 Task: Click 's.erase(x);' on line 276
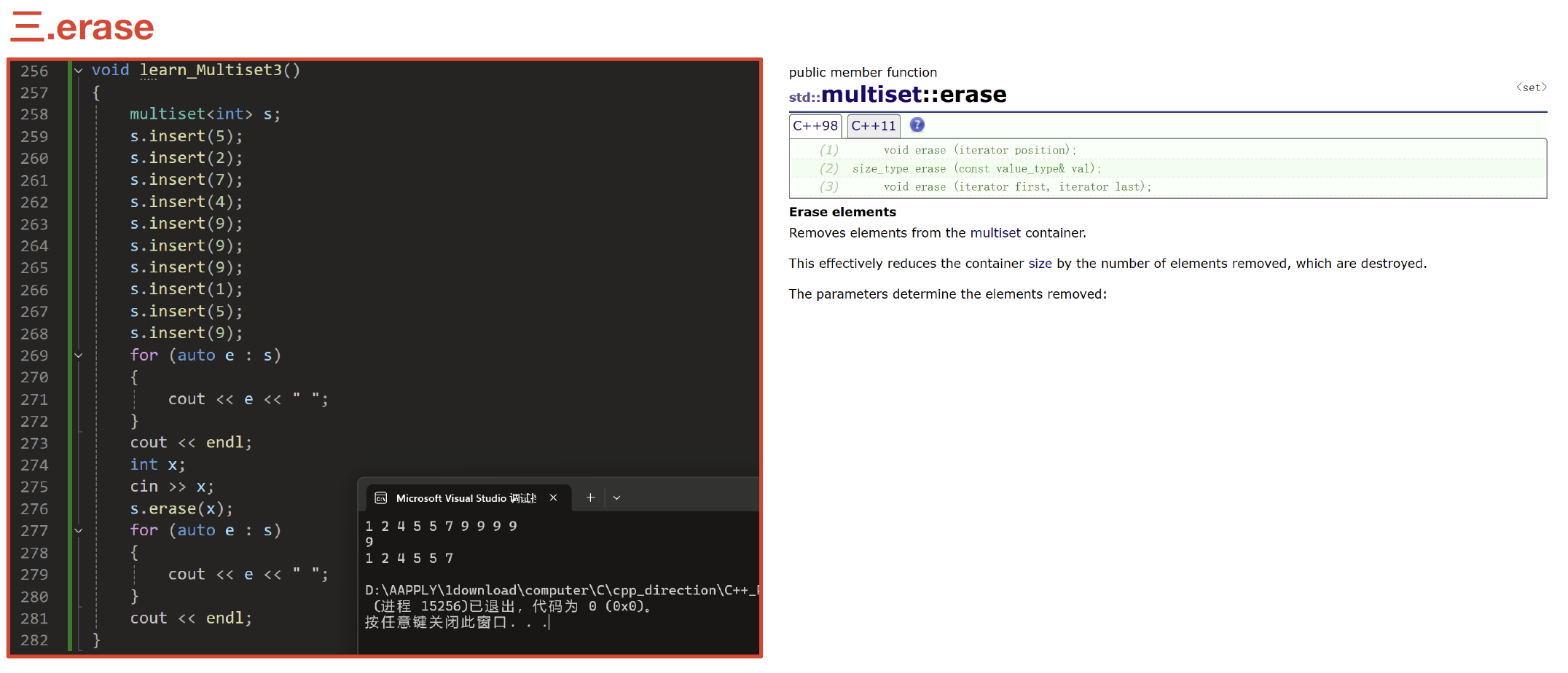(x=181, y=508)
